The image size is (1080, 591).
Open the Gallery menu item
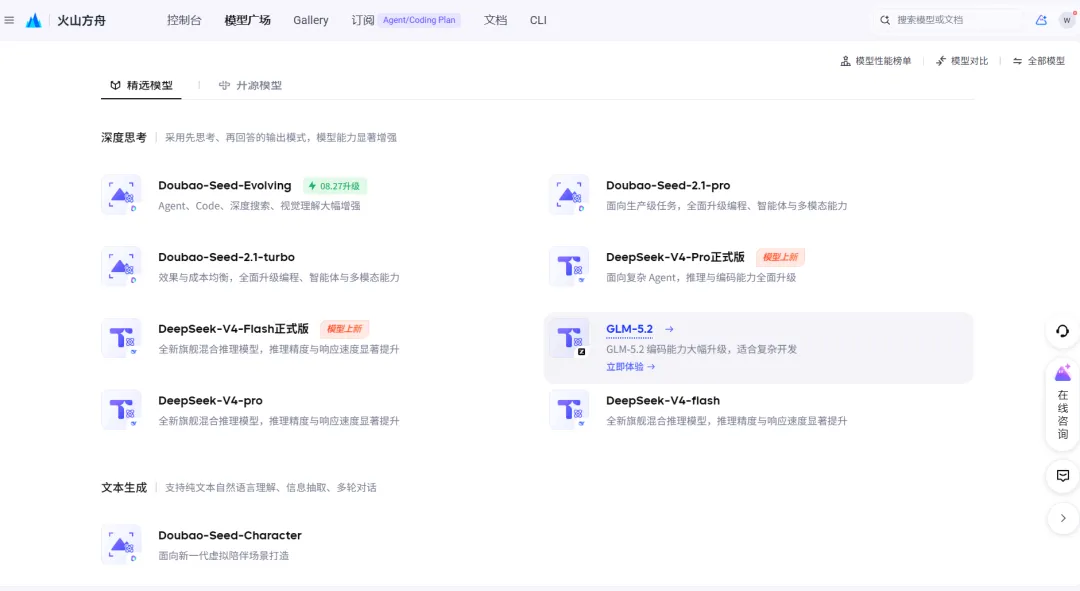click(x=311, y=20)
